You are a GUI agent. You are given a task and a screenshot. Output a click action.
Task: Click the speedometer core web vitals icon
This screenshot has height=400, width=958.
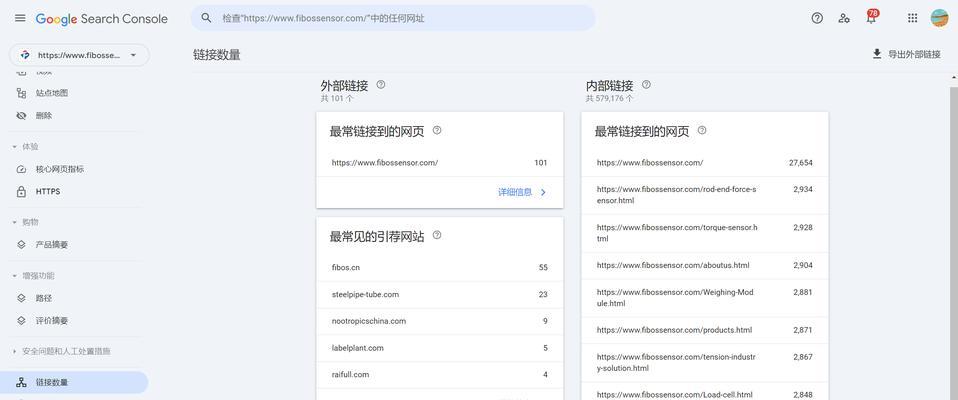[21, 169]
